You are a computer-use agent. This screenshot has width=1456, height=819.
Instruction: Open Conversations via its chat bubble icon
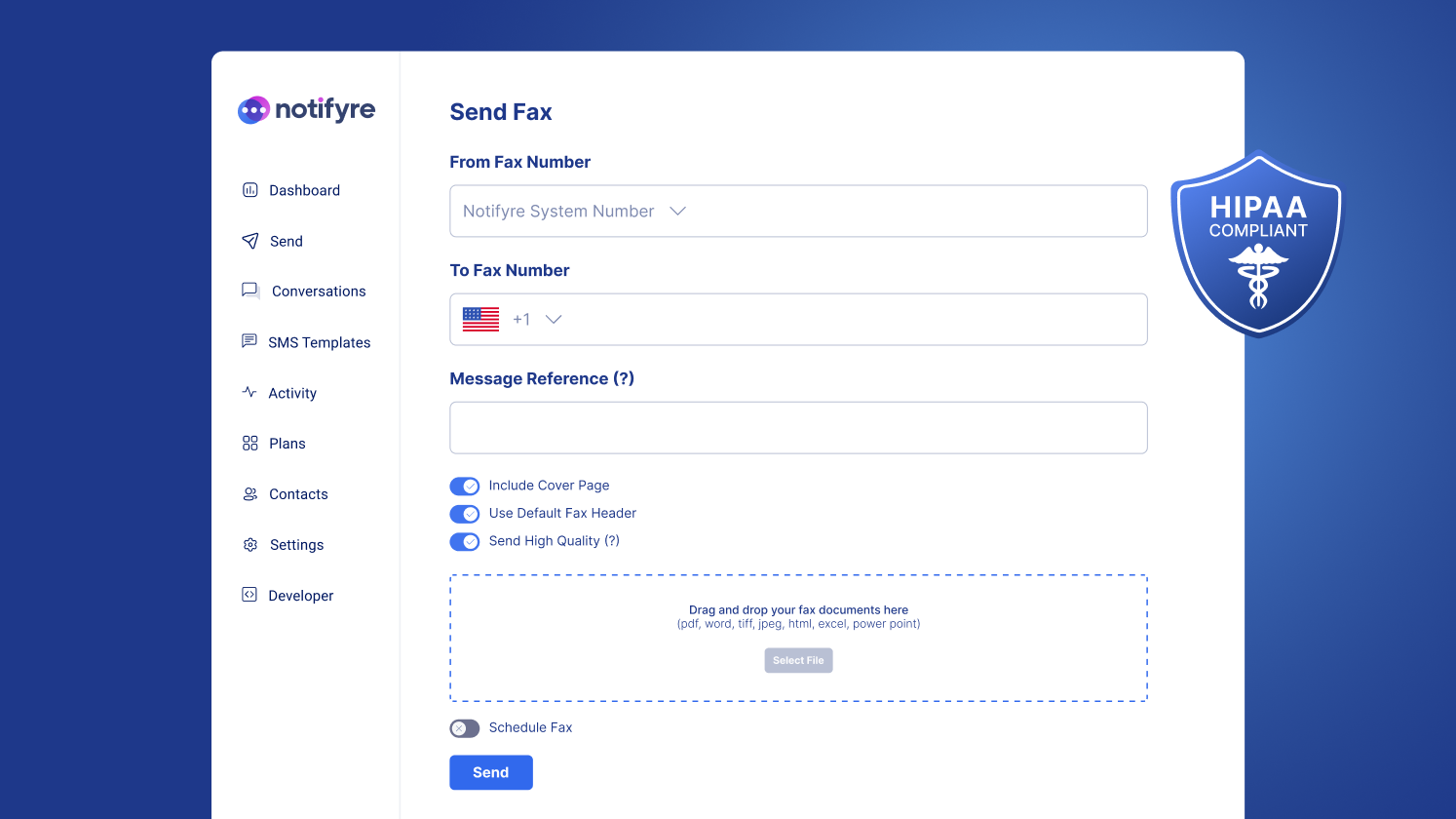(250, 291)
